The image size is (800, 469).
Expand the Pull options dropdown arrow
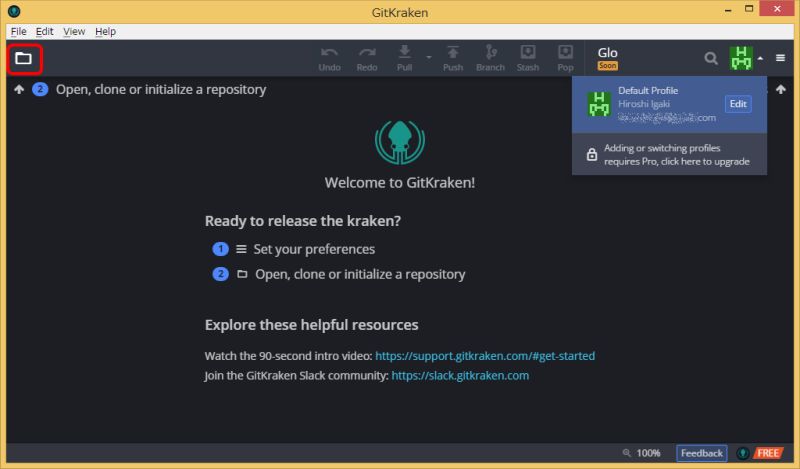pyautogui.click(x=429, y=57)
